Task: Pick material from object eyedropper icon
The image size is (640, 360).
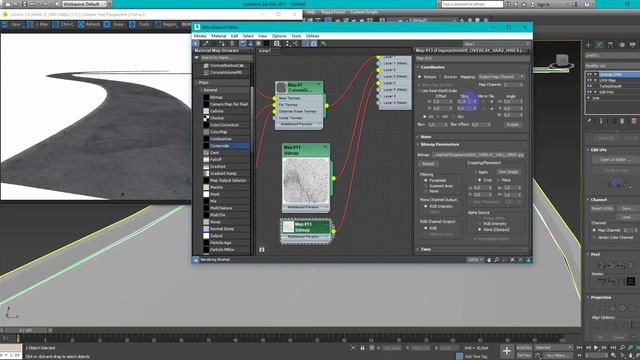Action: 206,44
